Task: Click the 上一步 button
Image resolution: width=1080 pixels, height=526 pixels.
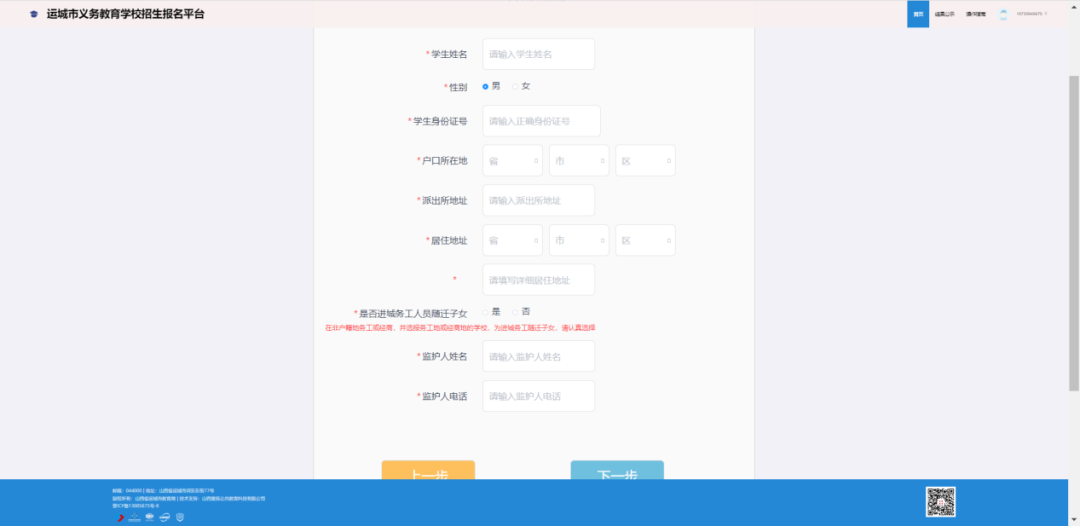Action: click(x=428, y=471)
